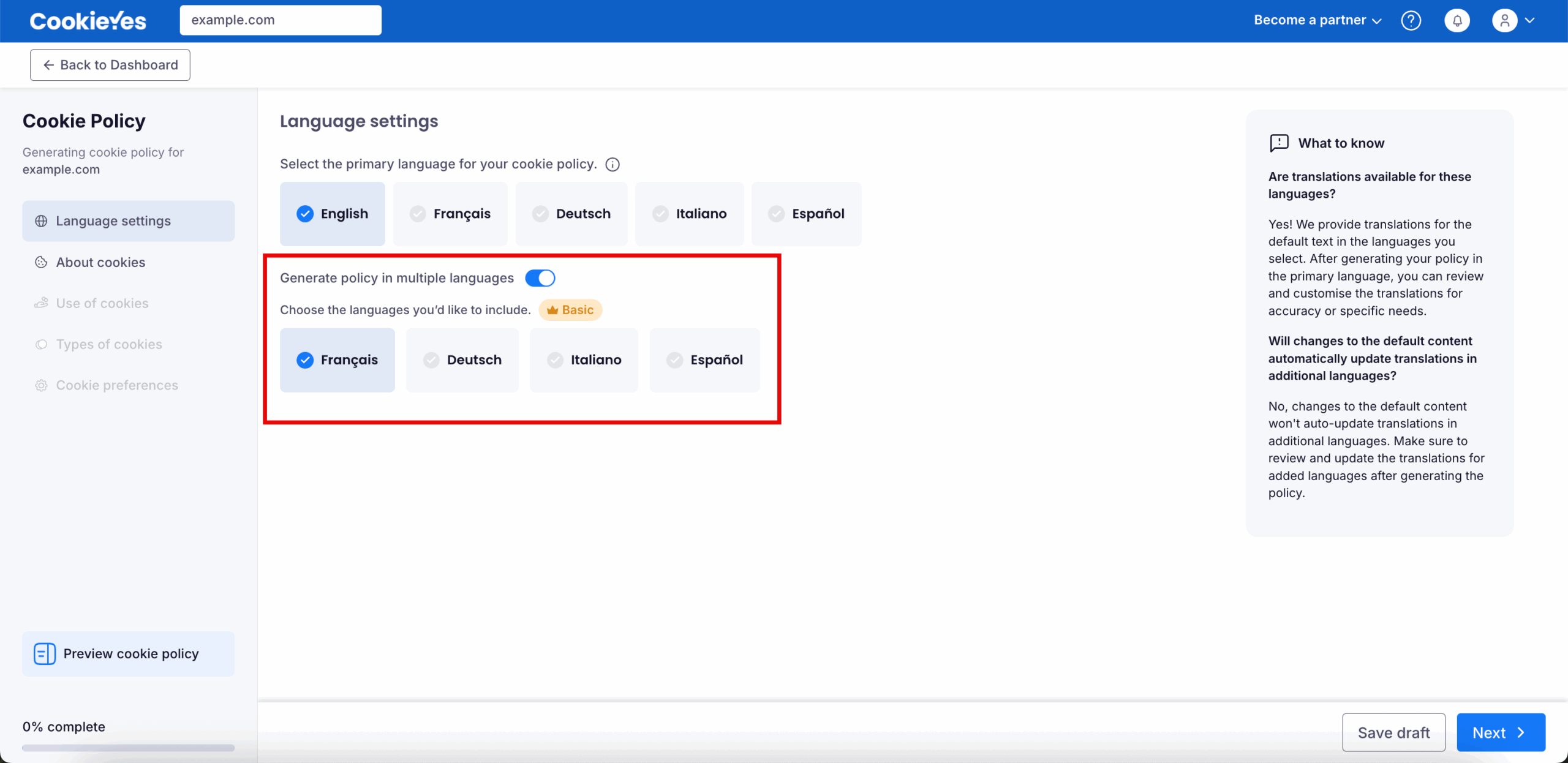Uncheck Français in additional languages
The height and width of the screenshot is (763, 1568).
click(x=337, y=360)
